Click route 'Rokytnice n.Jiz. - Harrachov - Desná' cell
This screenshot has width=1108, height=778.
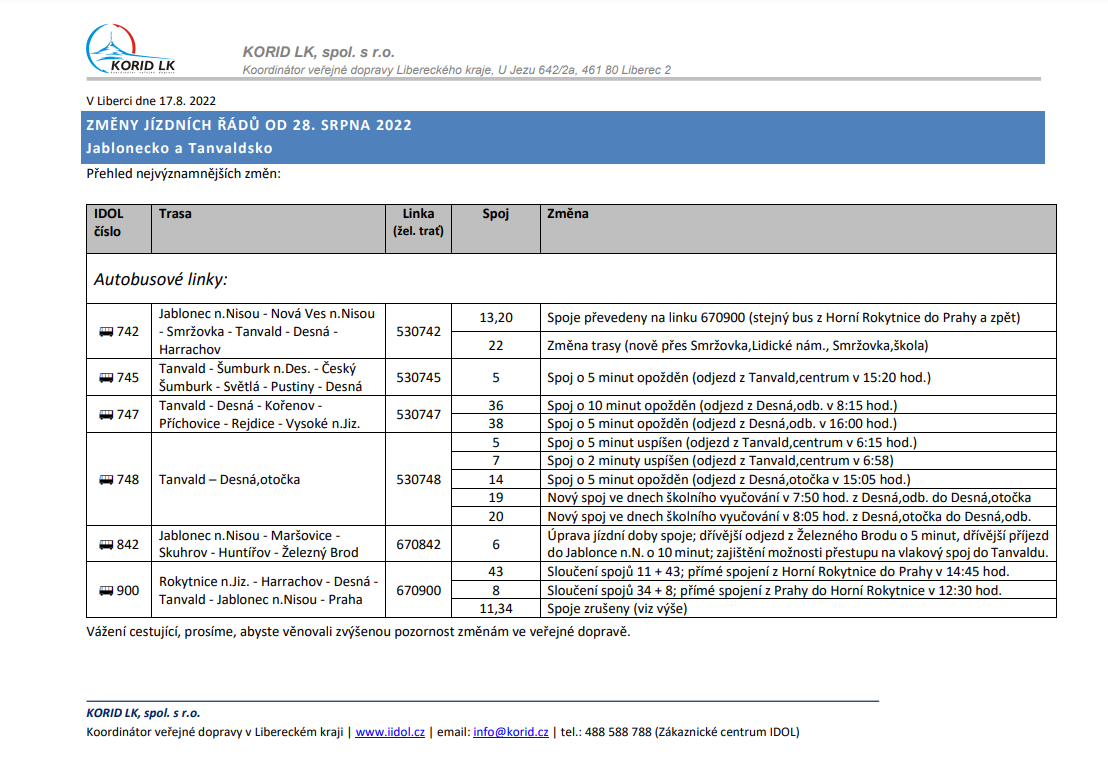tap(269, 591)
